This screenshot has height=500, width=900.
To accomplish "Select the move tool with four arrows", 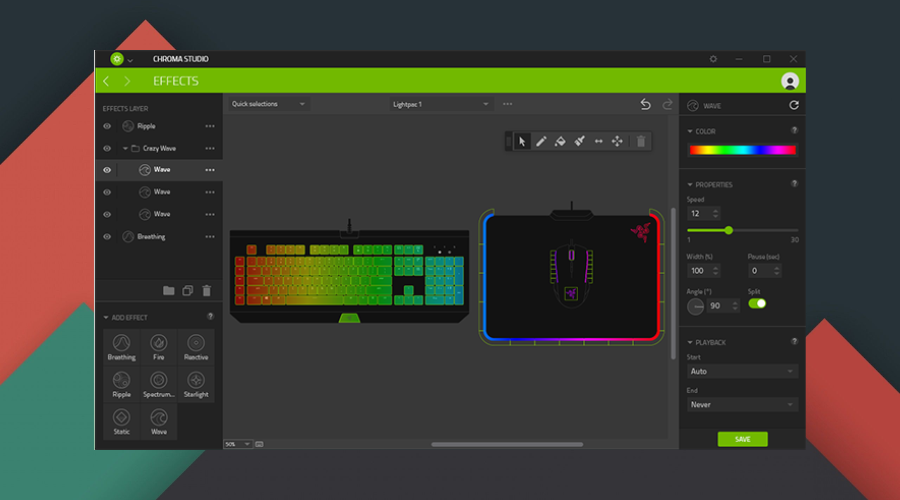I will [617, 141].
